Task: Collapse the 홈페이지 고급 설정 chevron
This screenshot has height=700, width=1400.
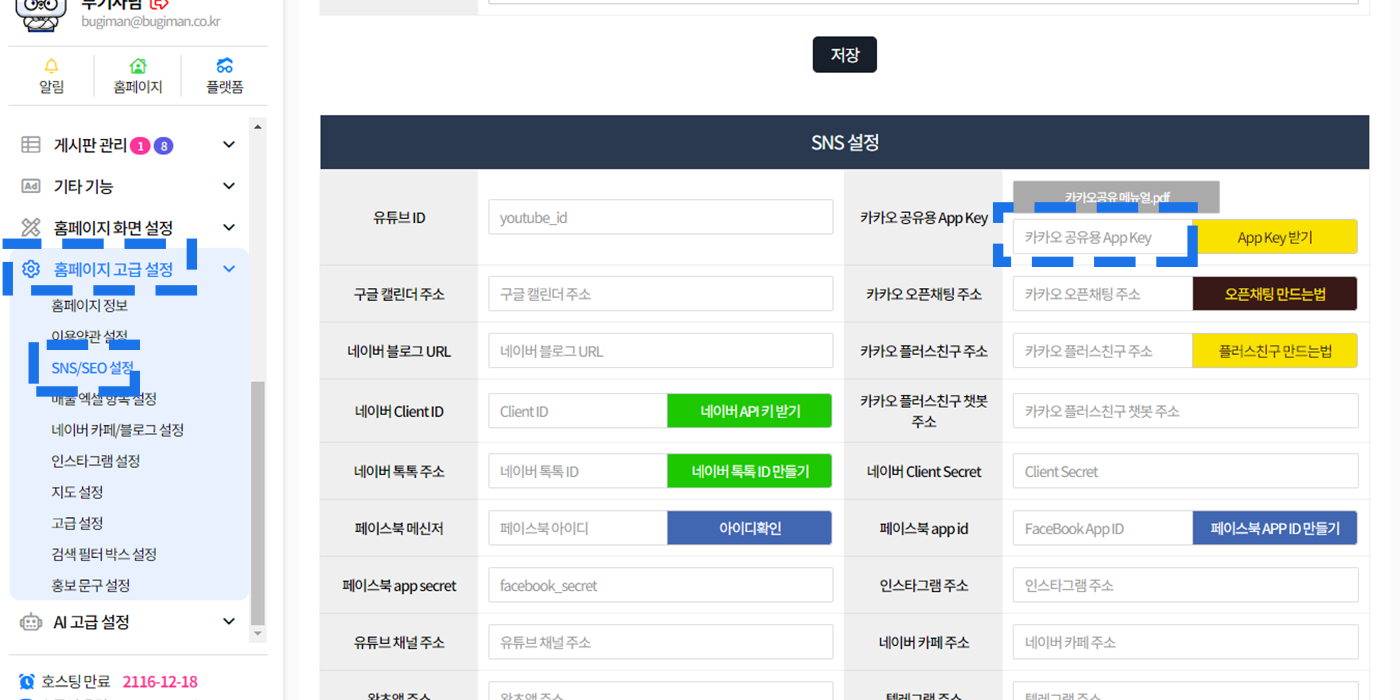Action: 229,269
